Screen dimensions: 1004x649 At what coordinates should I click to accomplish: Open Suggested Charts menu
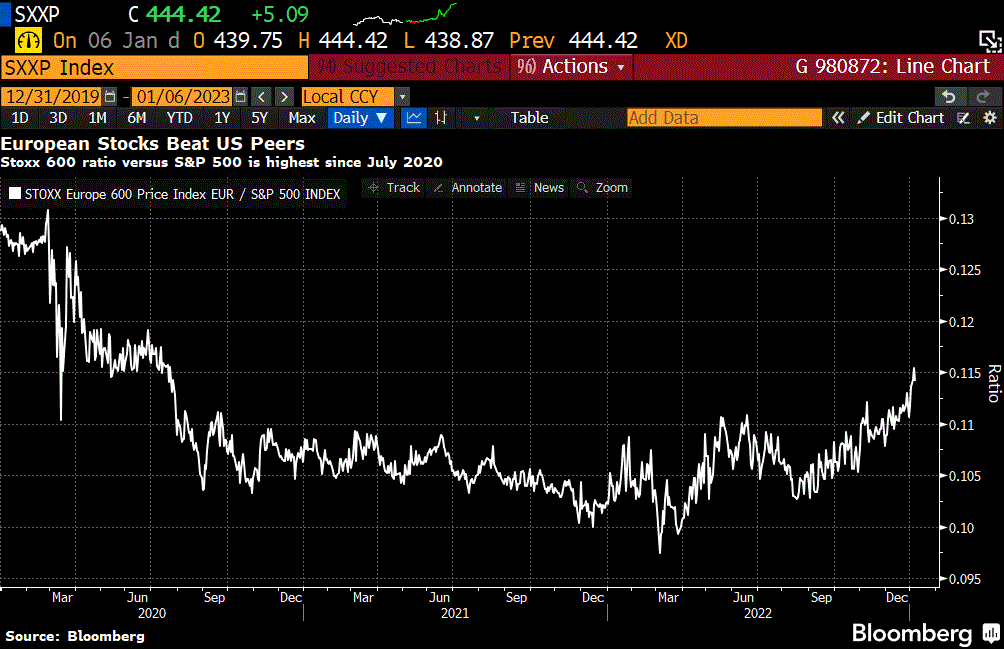pos(409,67)
